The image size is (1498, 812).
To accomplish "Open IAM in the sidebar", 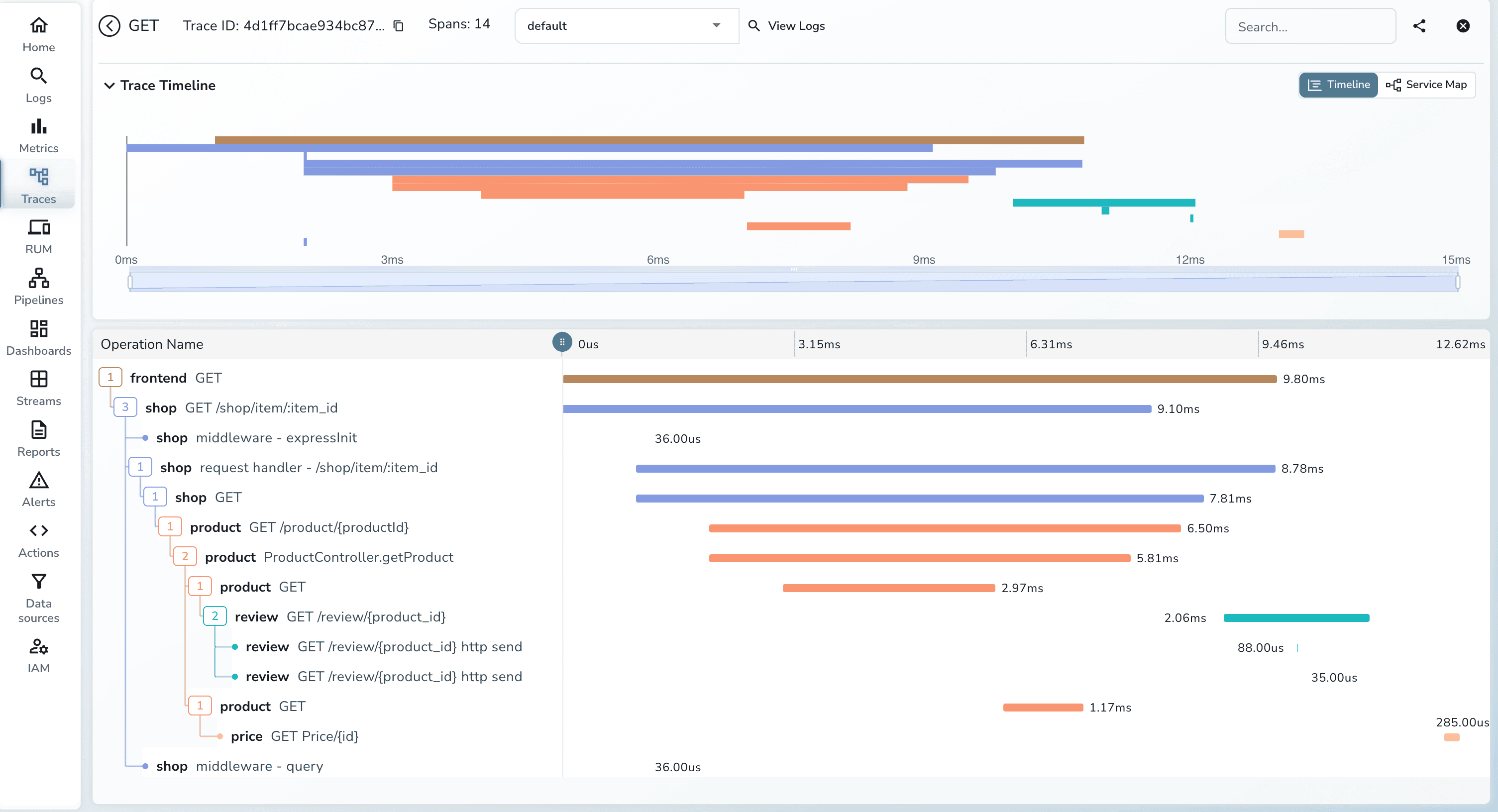I will (x=38, y=656).
